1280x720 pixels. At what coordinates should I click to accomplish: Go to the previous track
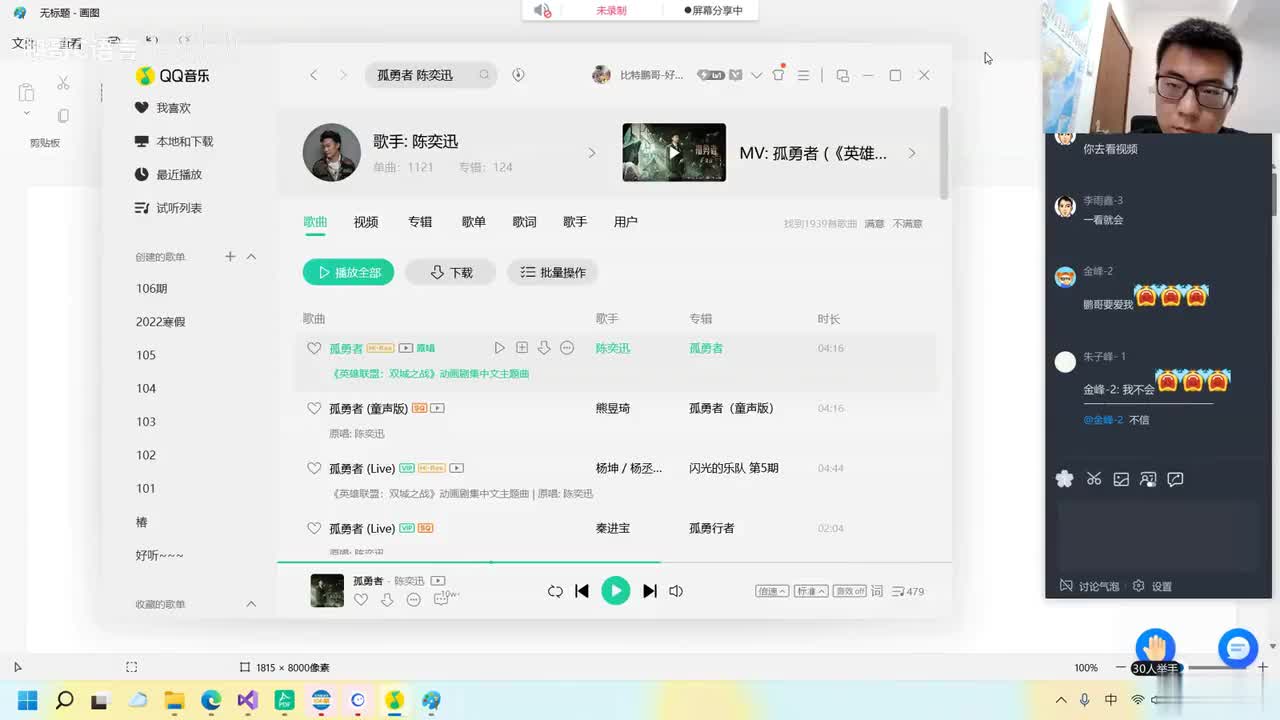[x=582, y=591]
